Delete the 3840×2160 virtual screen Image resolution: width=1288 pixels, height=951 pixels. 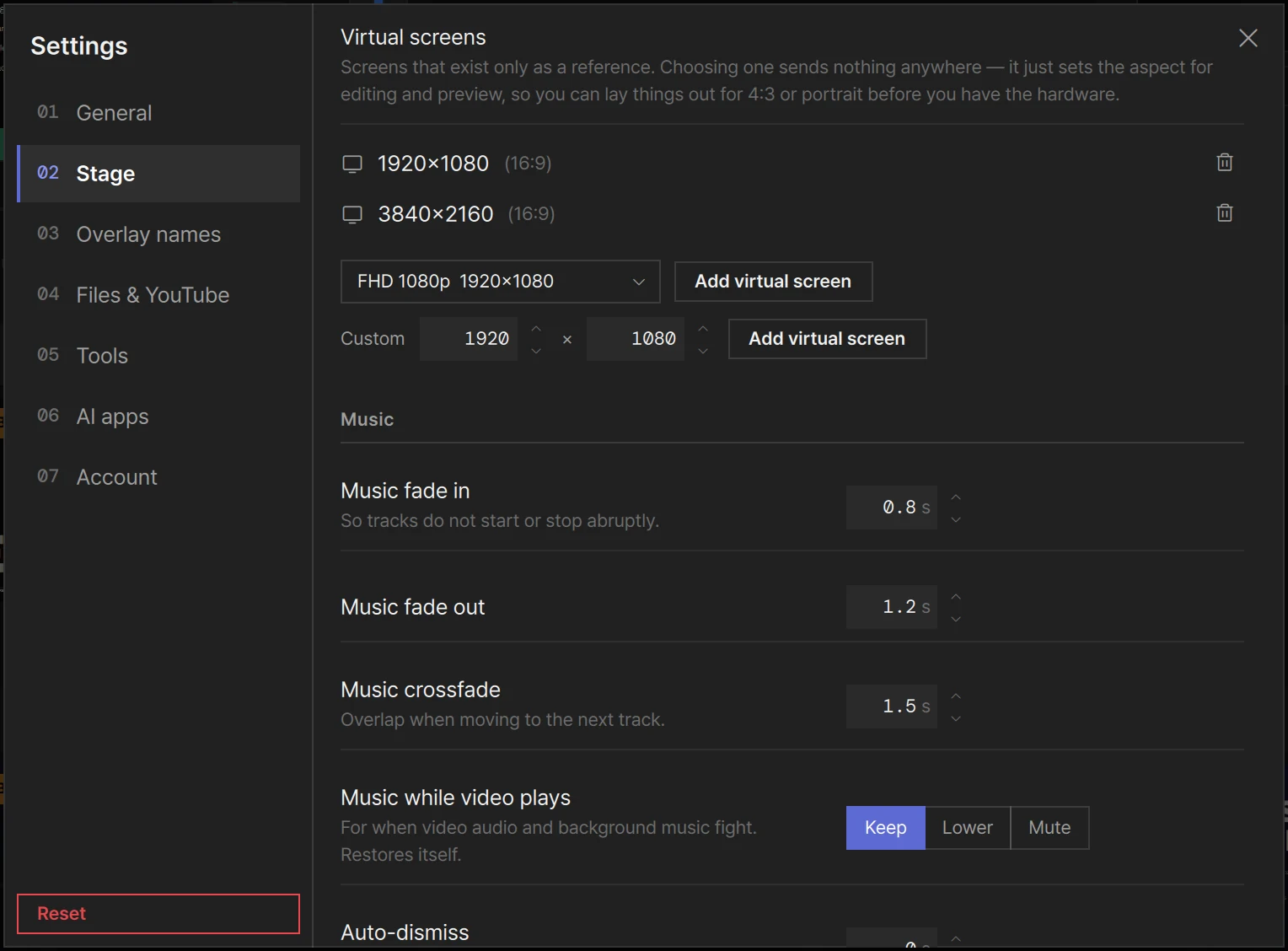[x=1225, y=212]
